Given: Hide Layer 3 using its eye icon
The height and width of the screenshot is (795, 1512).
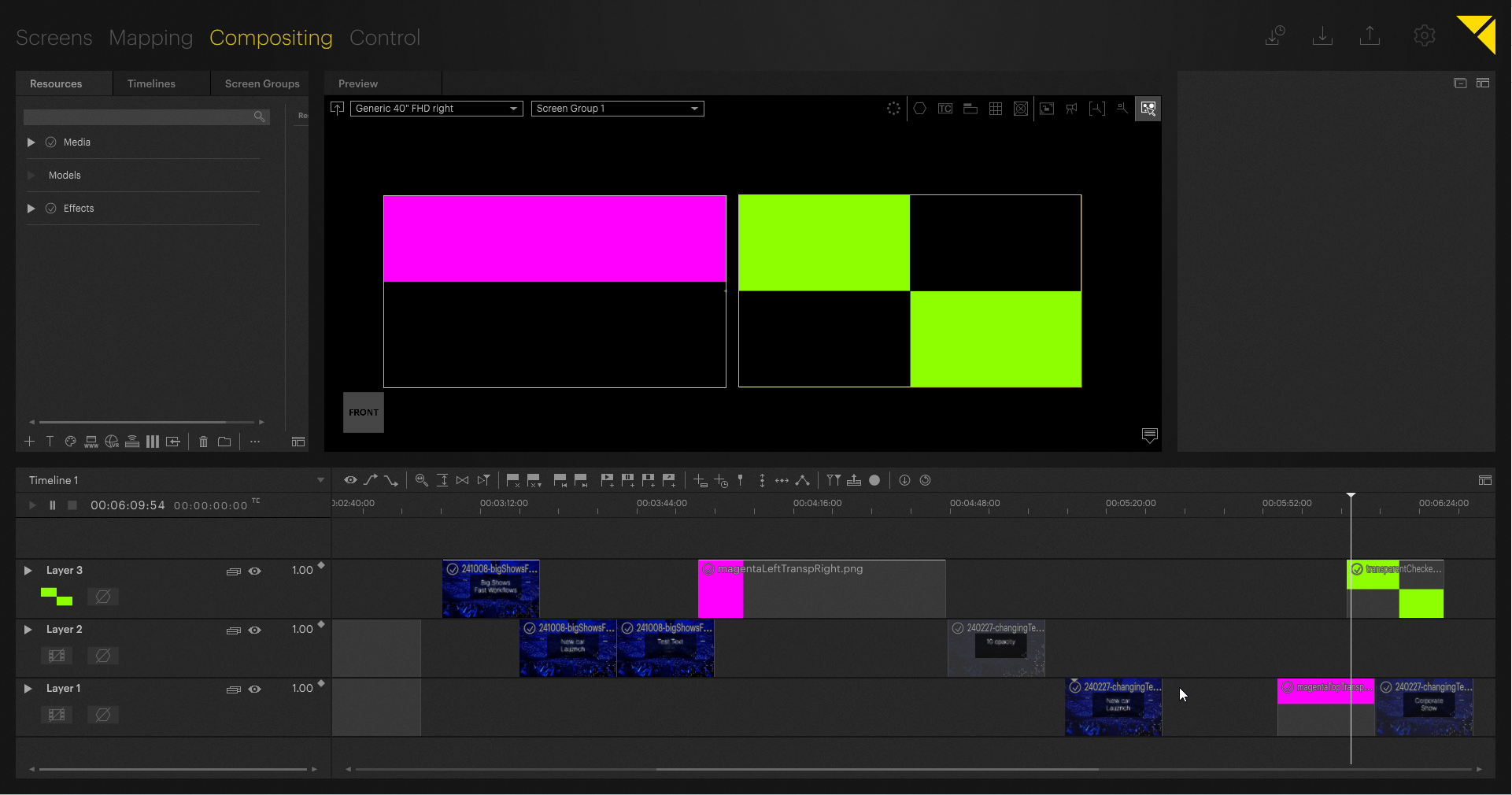Looking at the screenshot, I should [254, 571].
